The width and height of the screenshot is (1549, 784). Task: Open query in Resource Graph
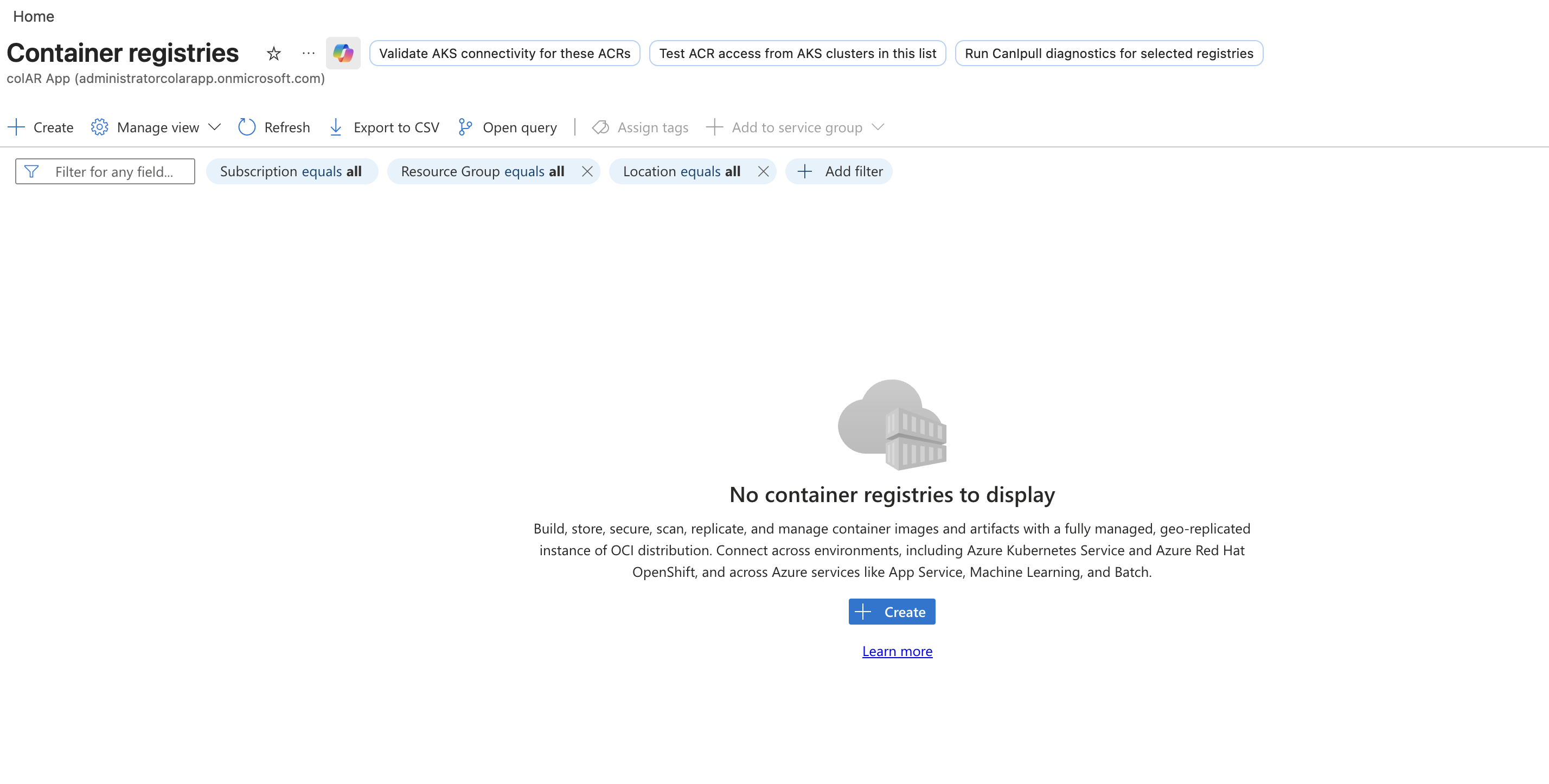pyautogui.click(x=508, y=127)
